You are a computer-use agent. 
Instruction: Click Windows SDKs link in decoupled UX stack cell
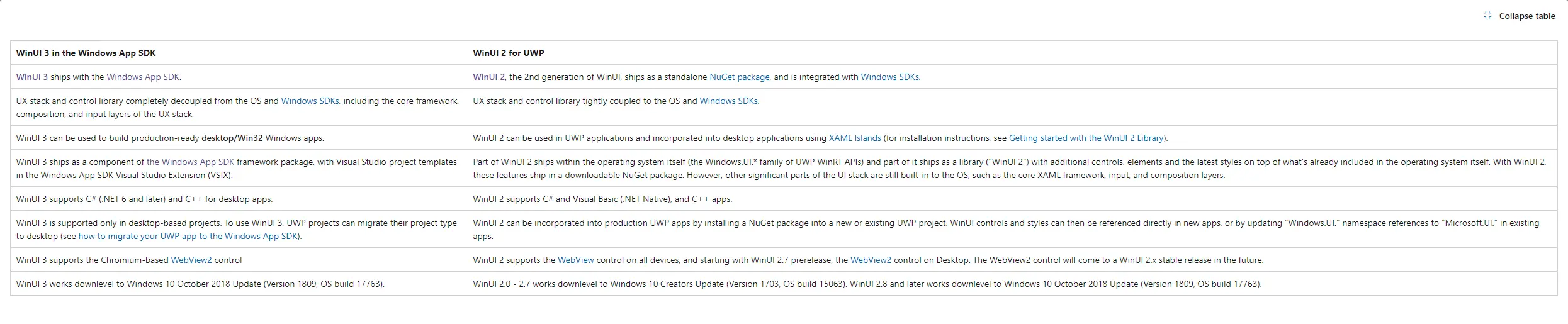point(310,101)
